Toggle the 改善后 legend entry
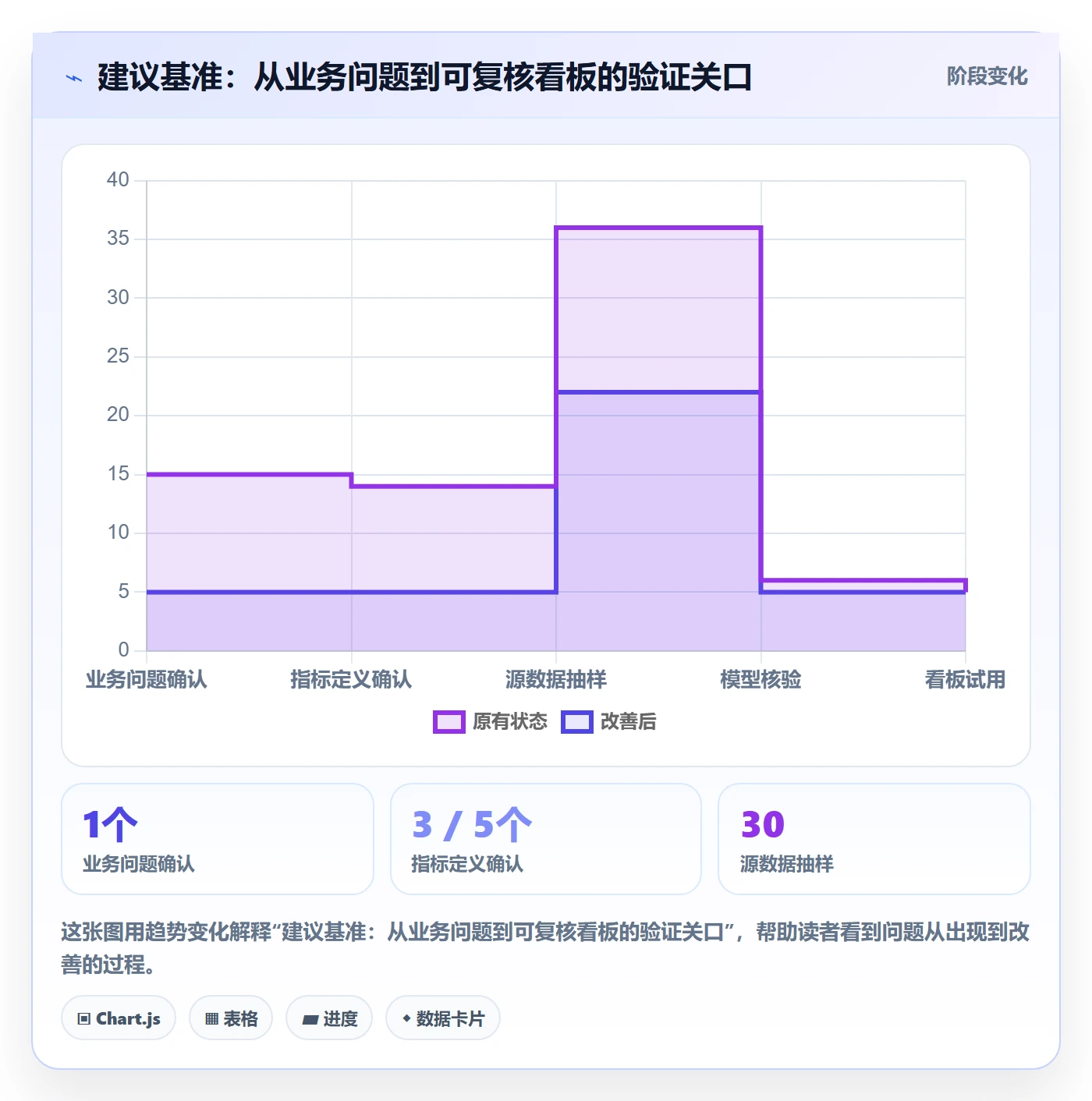 point(609,722)
